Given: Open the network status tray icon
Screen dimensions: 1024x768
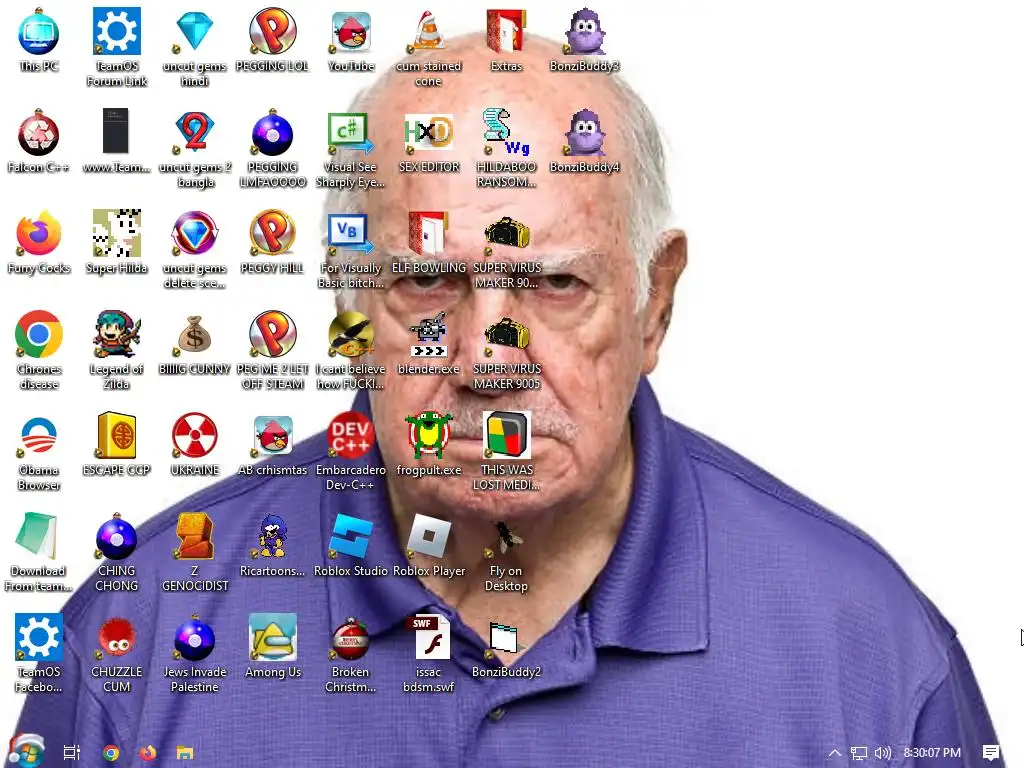Looking at the screenshot, I should point(859,753).
